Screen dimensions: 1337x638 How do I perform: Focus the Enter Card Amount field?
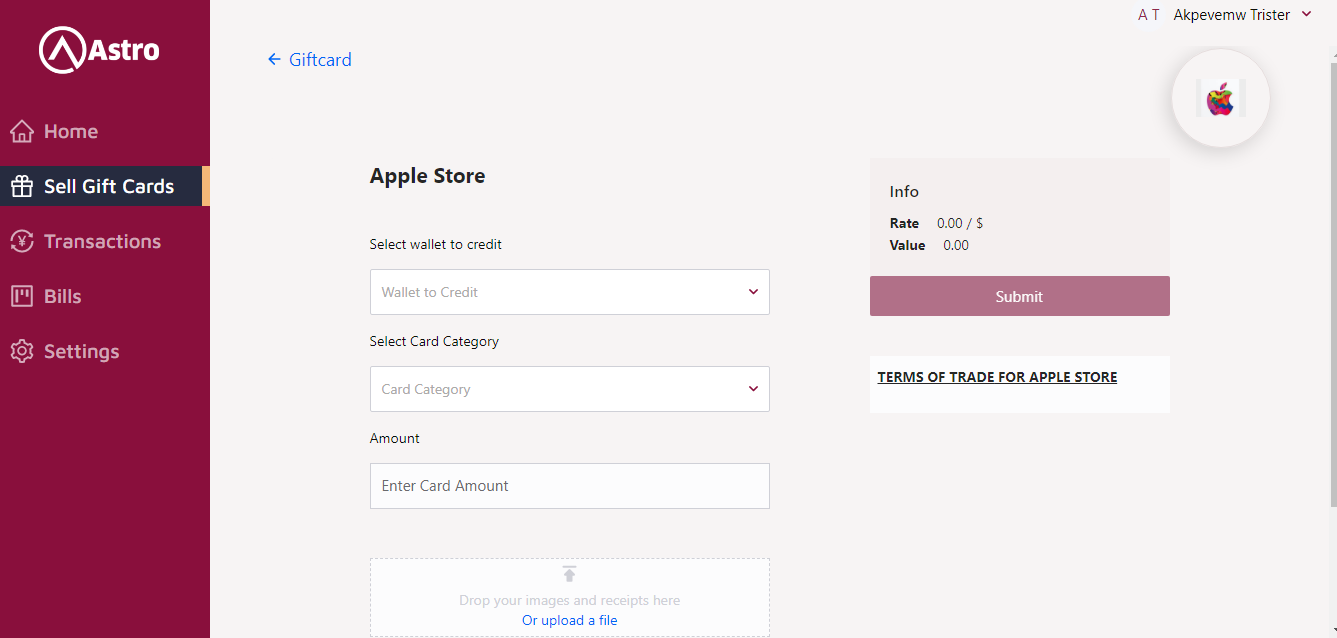[x=569, y=486]
